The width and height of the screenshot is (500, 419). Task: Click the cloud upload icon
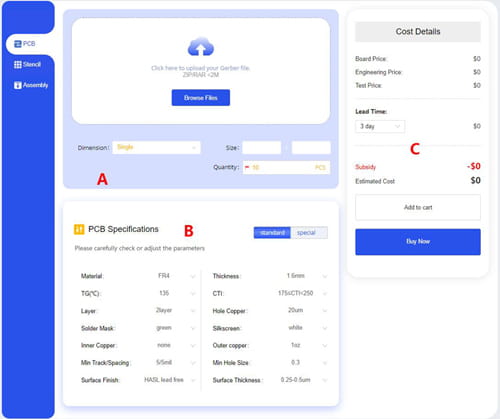[x=201, y=46]
